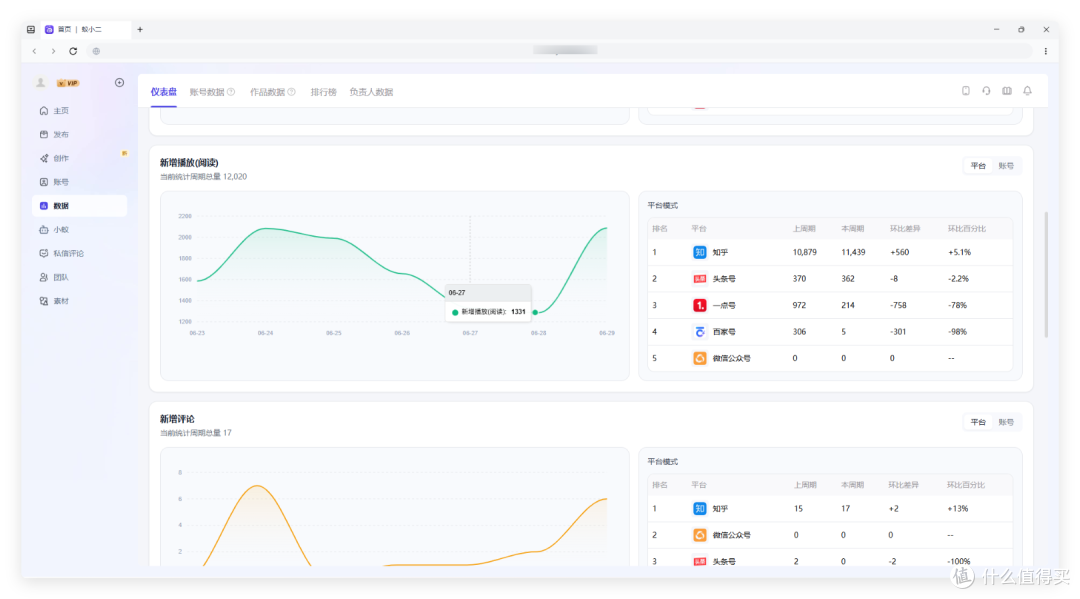The image size is (1080, 599).
Task: Switch to the 作品数据 tab
Action: [x=267, y=92]
